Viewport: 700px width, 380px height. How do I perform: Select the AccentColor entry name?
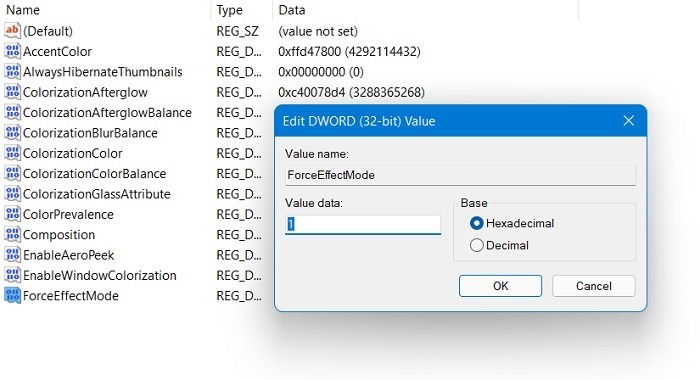point(57,52)
